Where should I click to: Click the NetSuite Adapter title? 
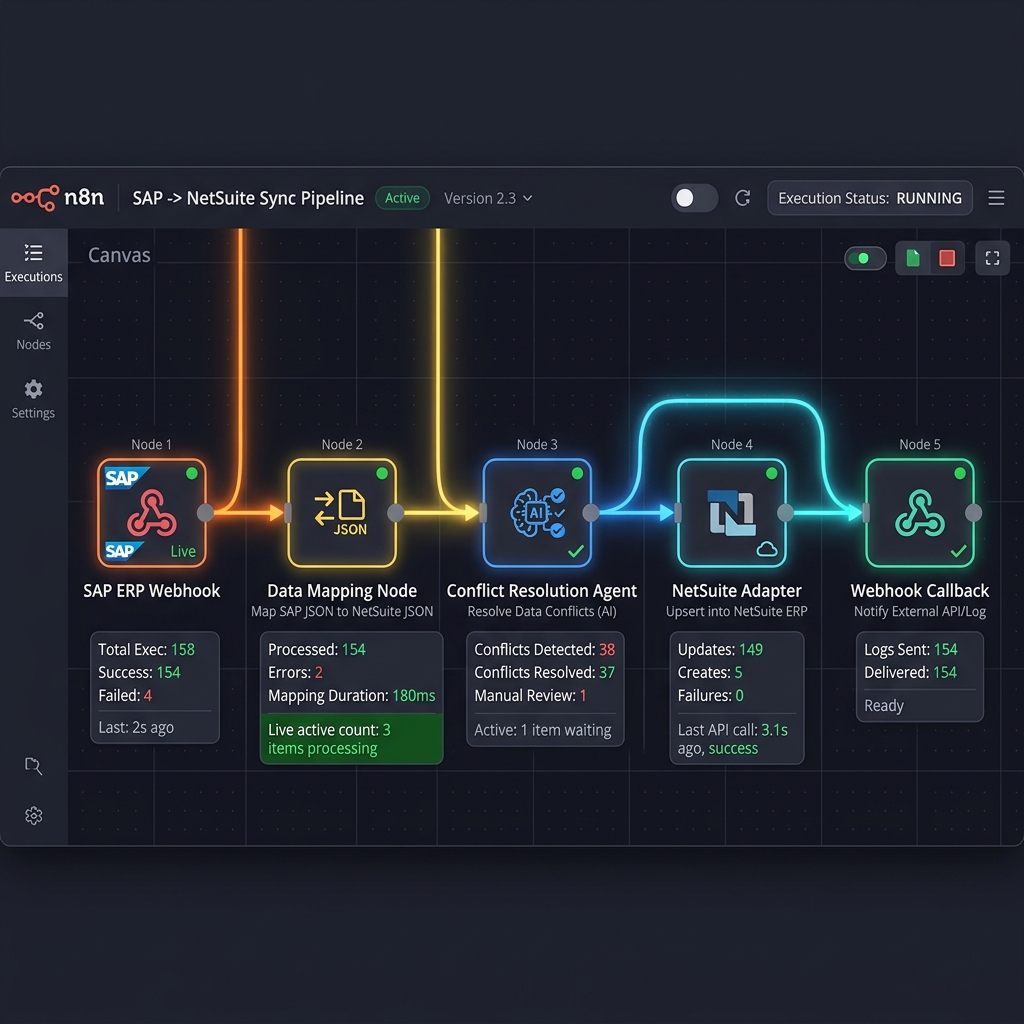(x=737, y=590)
